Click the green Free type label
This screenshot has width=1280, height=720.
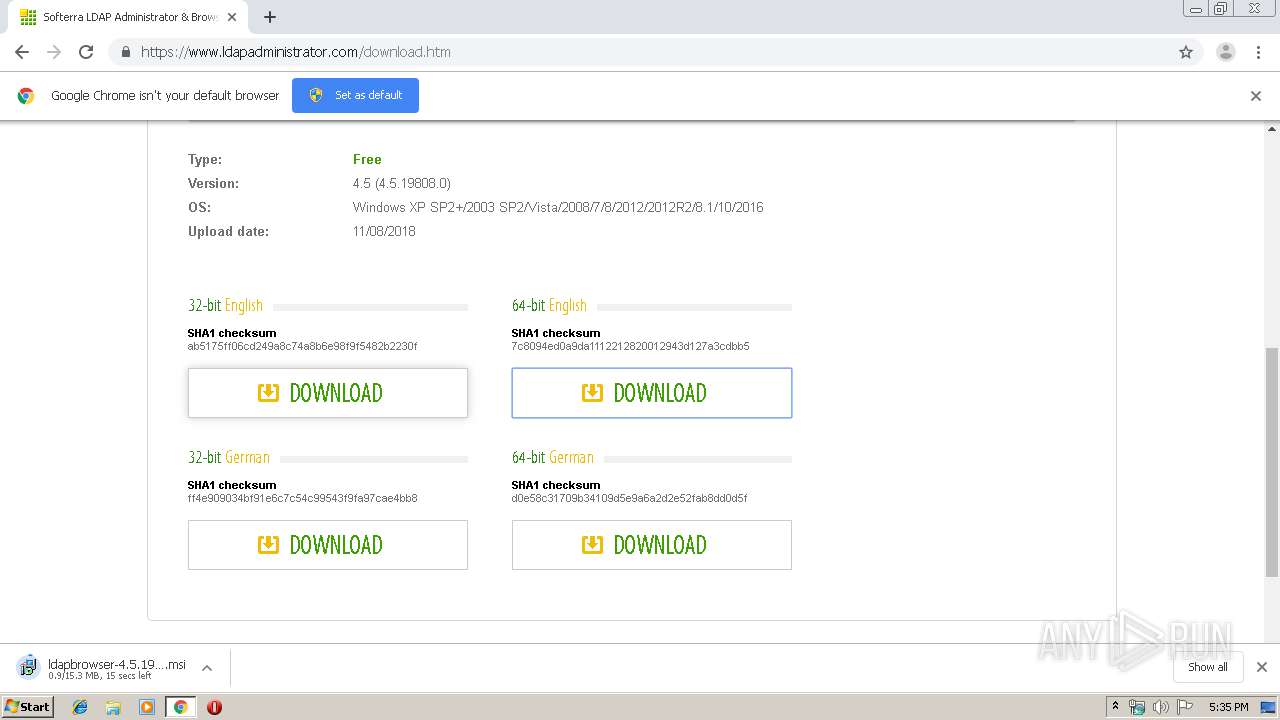pyautogui.click(x=367, y=159)
